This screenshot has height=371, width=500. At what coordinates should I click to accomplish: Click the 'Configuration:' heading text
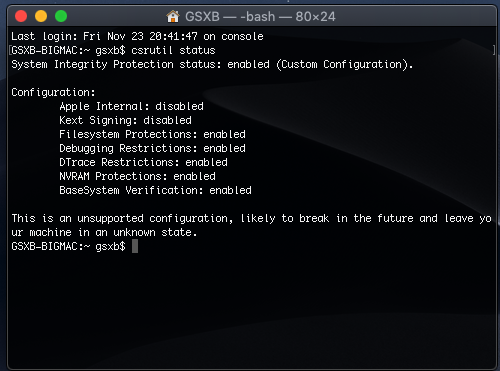[x=53, y=92]
